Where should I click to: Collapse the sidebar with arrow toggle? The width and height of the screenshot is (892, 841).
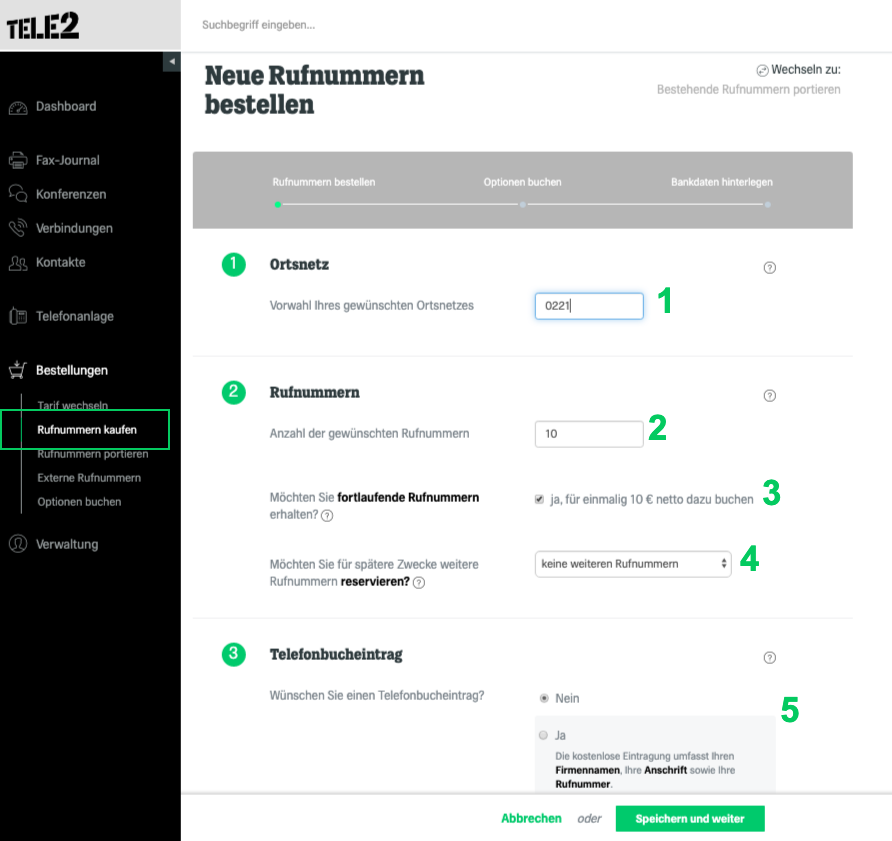pyautogui.click(x=172, y=61)
